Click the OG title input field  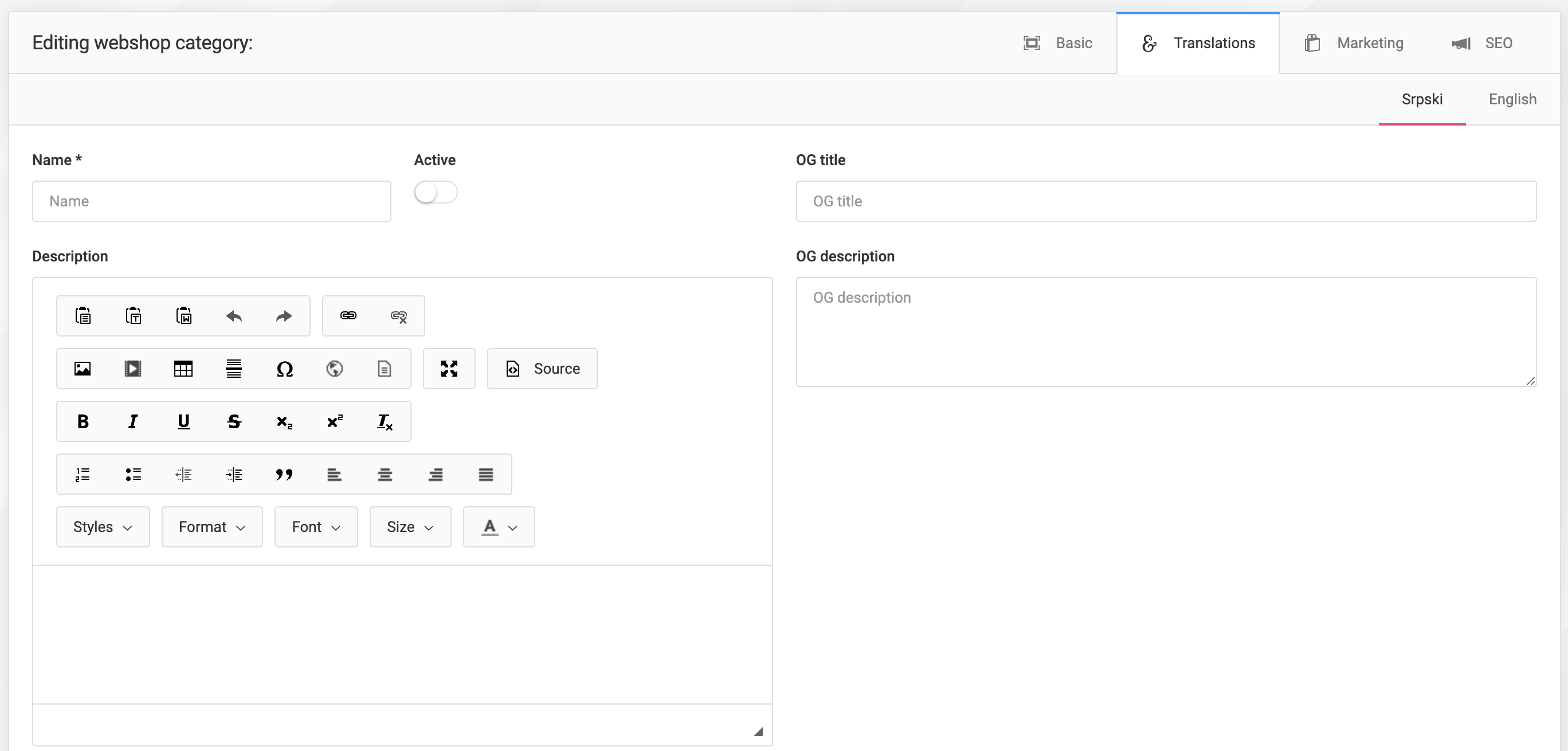pos(1166,201)
